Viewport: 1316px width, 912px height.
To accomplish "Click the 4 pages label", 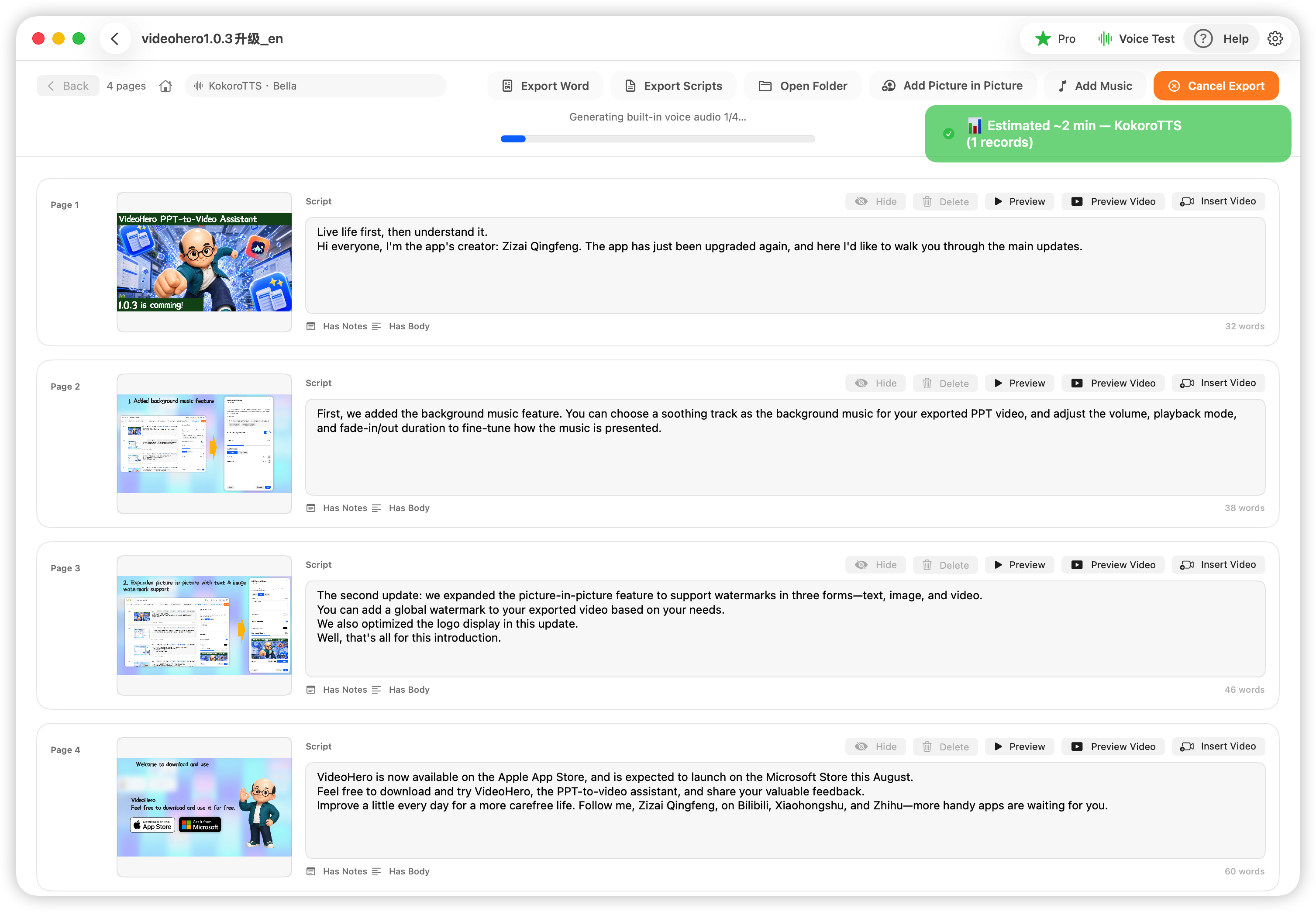I will click(126, 86).
